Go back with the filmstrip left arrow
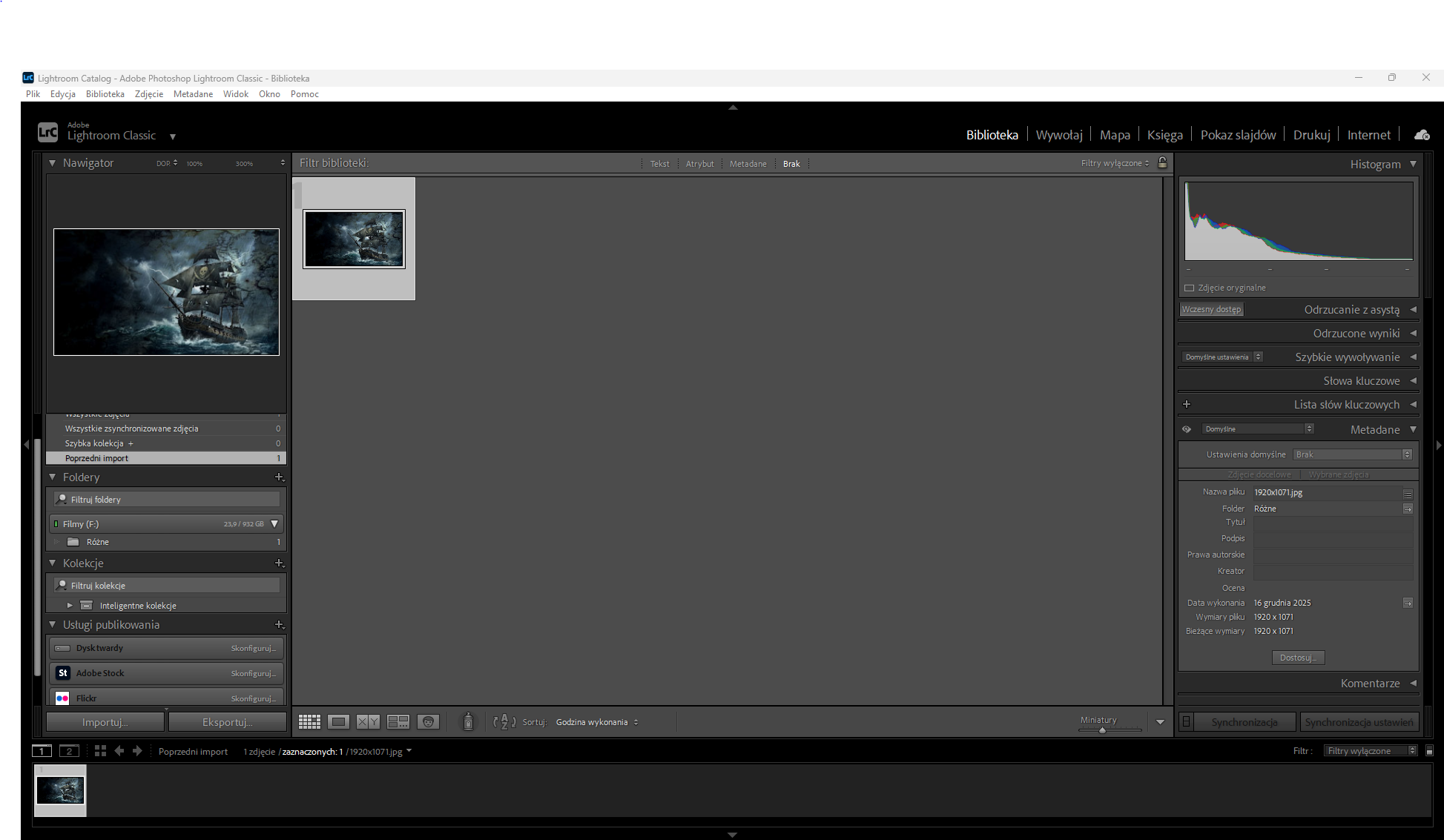Image resolution: width=1444 pixels, height=840 pixels. pos(119,751)
